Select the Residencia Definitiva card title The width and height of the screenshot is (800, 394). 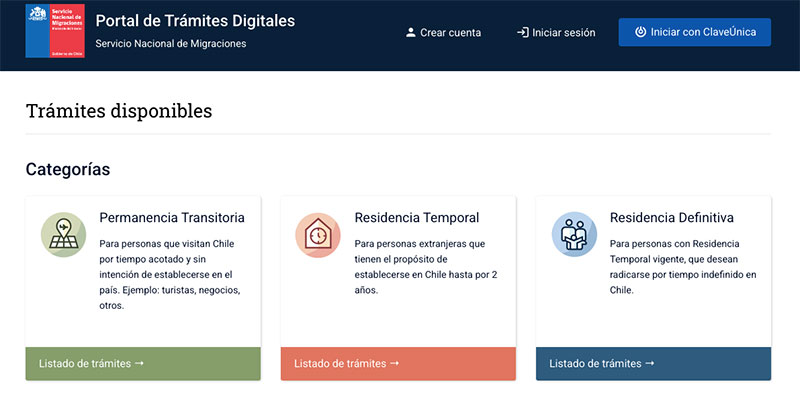tap(672, 218)
